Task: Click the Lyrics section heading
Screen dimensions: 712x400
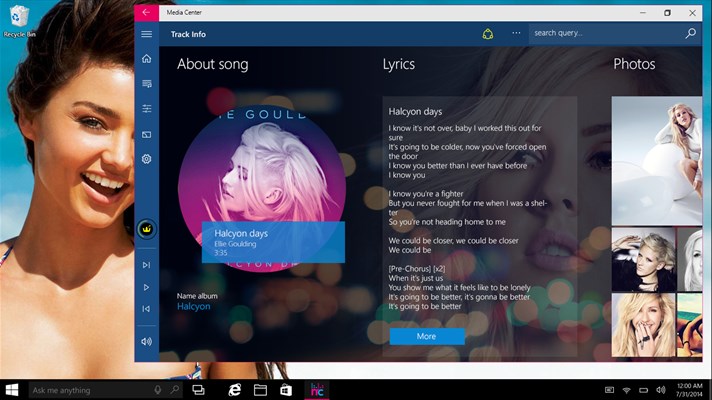Action: 399,64
